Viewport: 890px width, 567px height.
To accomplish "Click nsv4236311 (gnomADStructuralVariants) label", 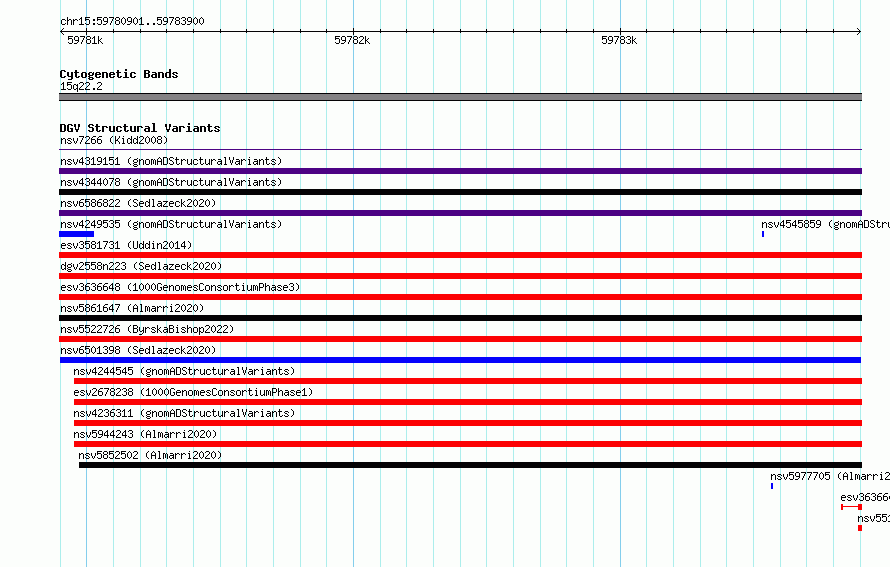I will (184, 413).
